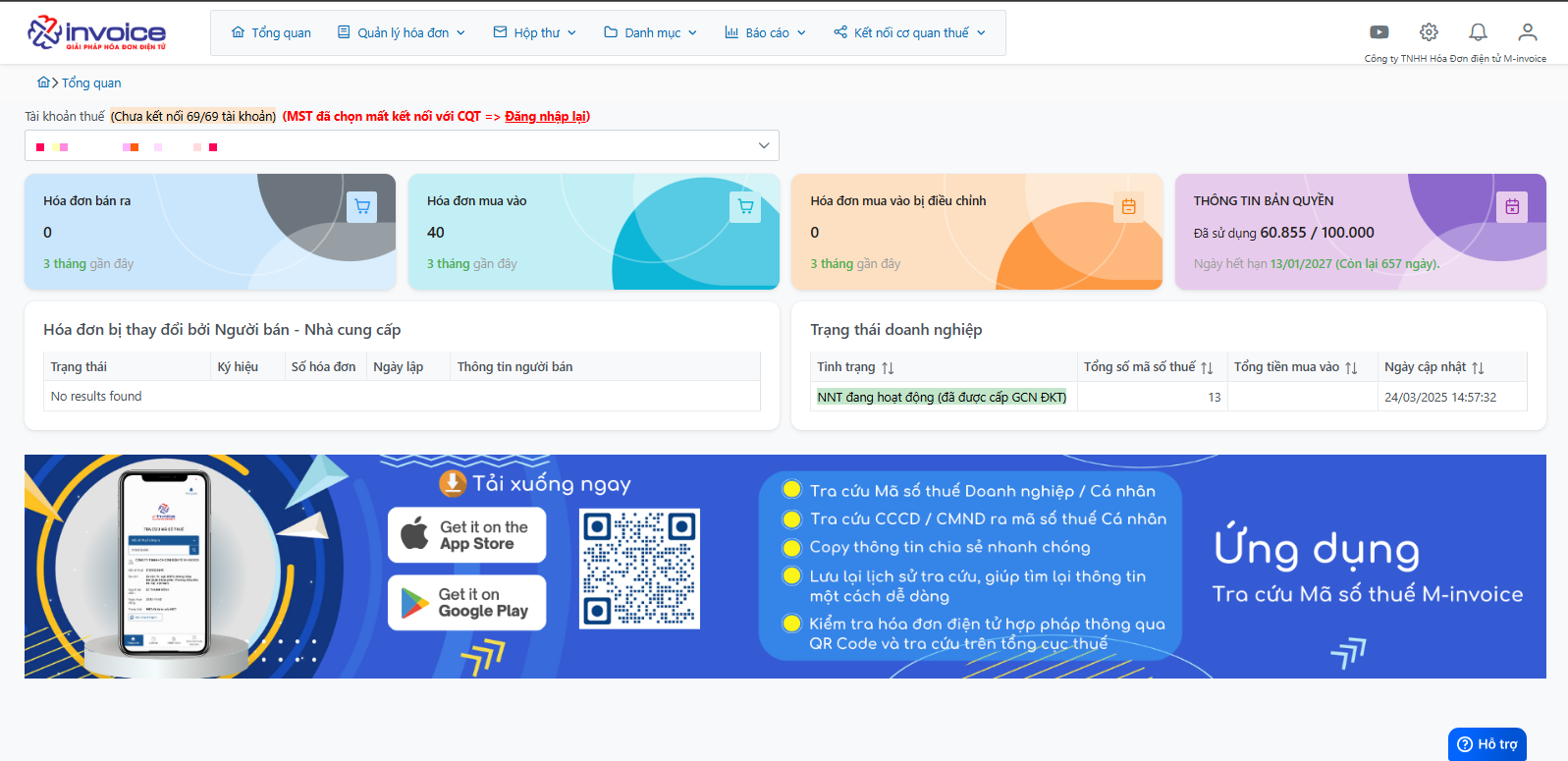Click the Chưa kết nối 69/69 tài khoản text
Screen dimensions: 1568x761
click(x=193, y=116)
